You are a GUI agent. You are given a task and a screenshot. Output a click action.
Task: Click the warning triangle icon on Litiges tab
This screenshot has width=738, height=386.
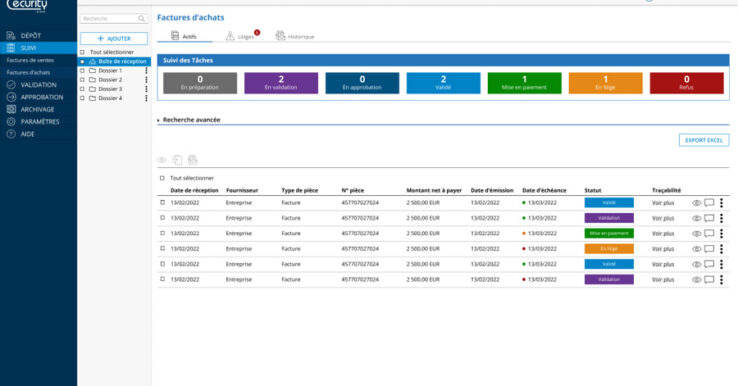[x=230, y=36]
